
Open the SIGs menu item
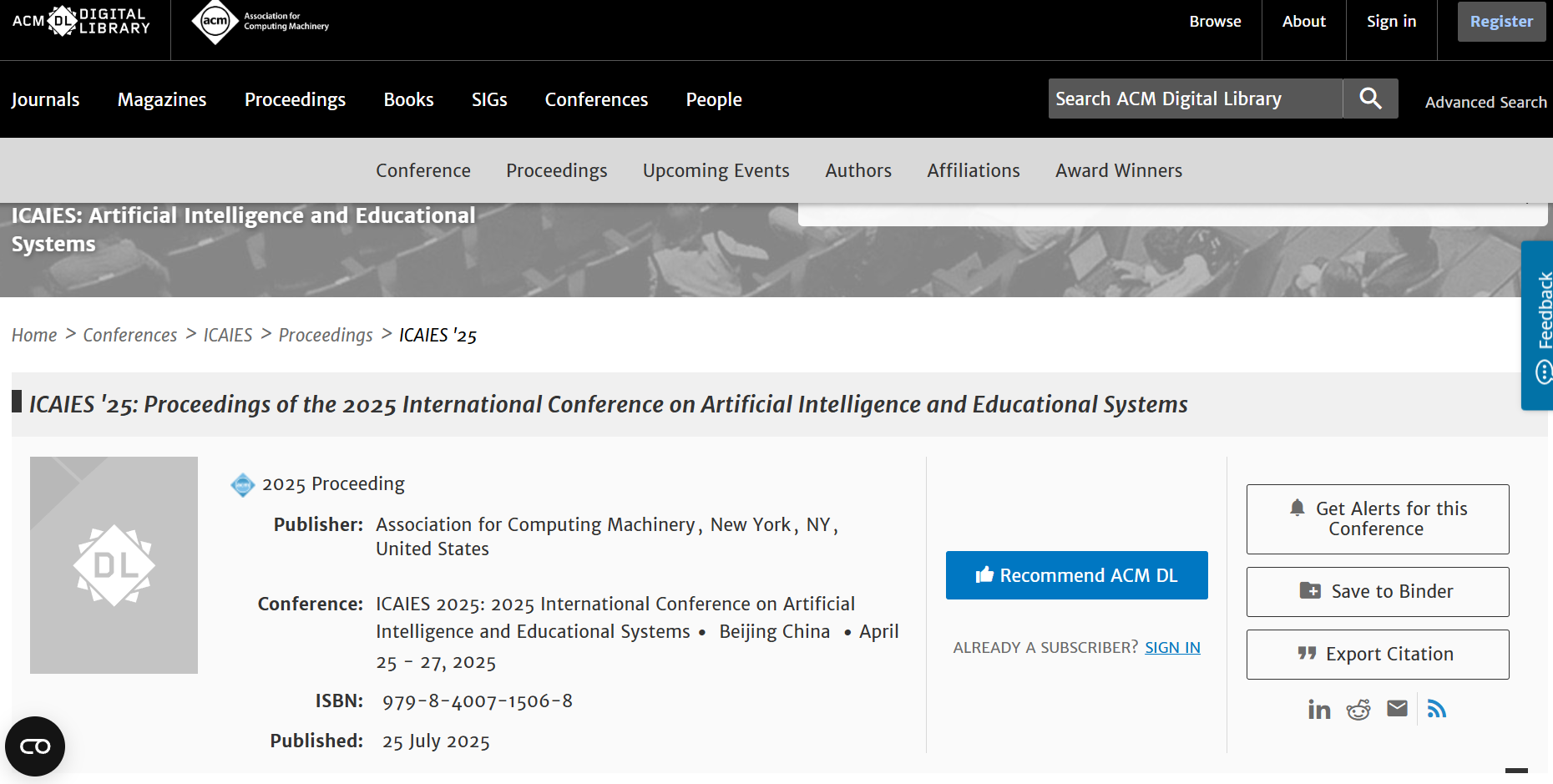489,99
